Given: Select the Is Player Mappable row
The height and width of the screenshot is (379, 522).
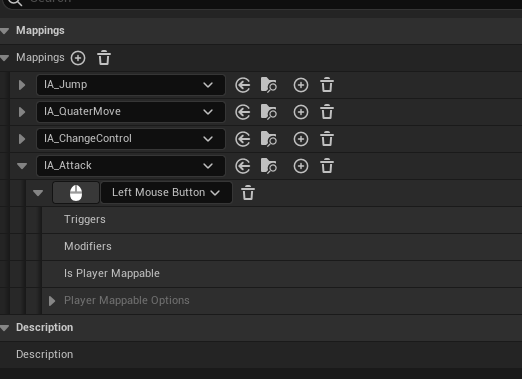Looking at the screenshot, I should pos(282,274).
